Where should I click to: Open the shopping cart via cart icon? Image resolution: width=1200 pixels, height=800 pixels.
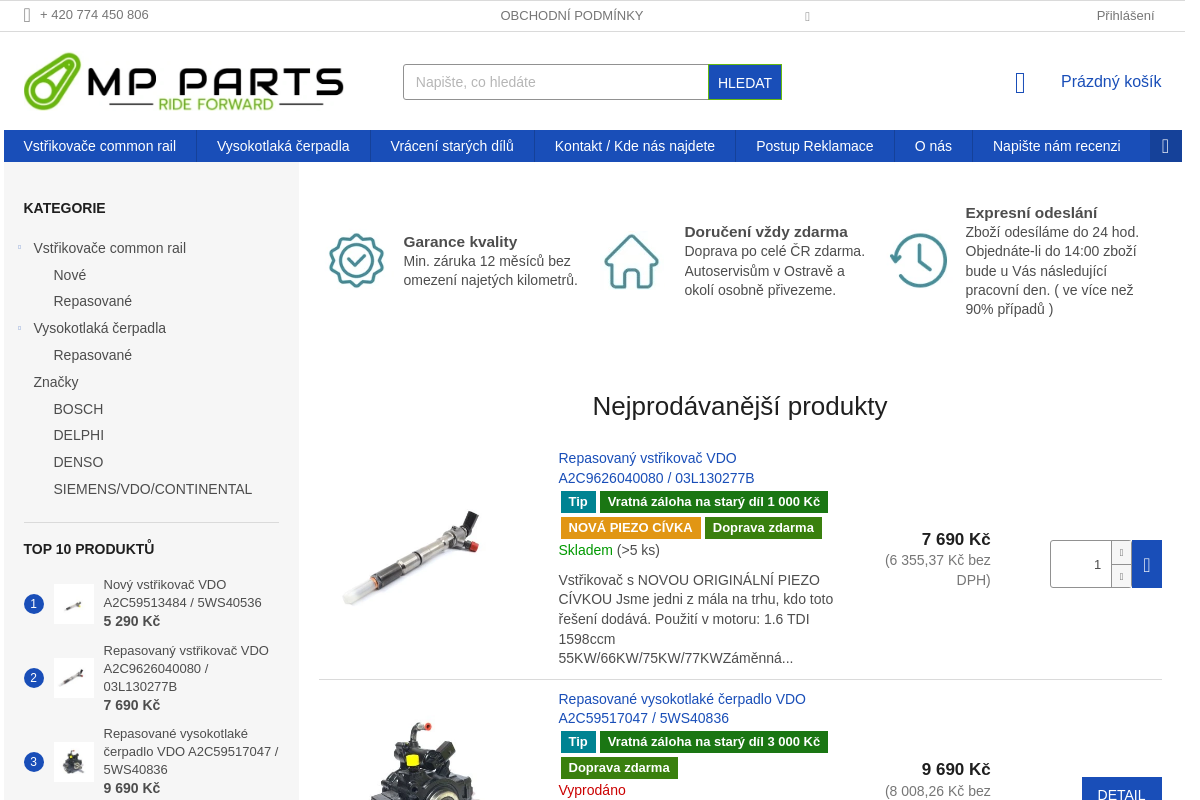pyautogui.click(x=1019, y=83)
